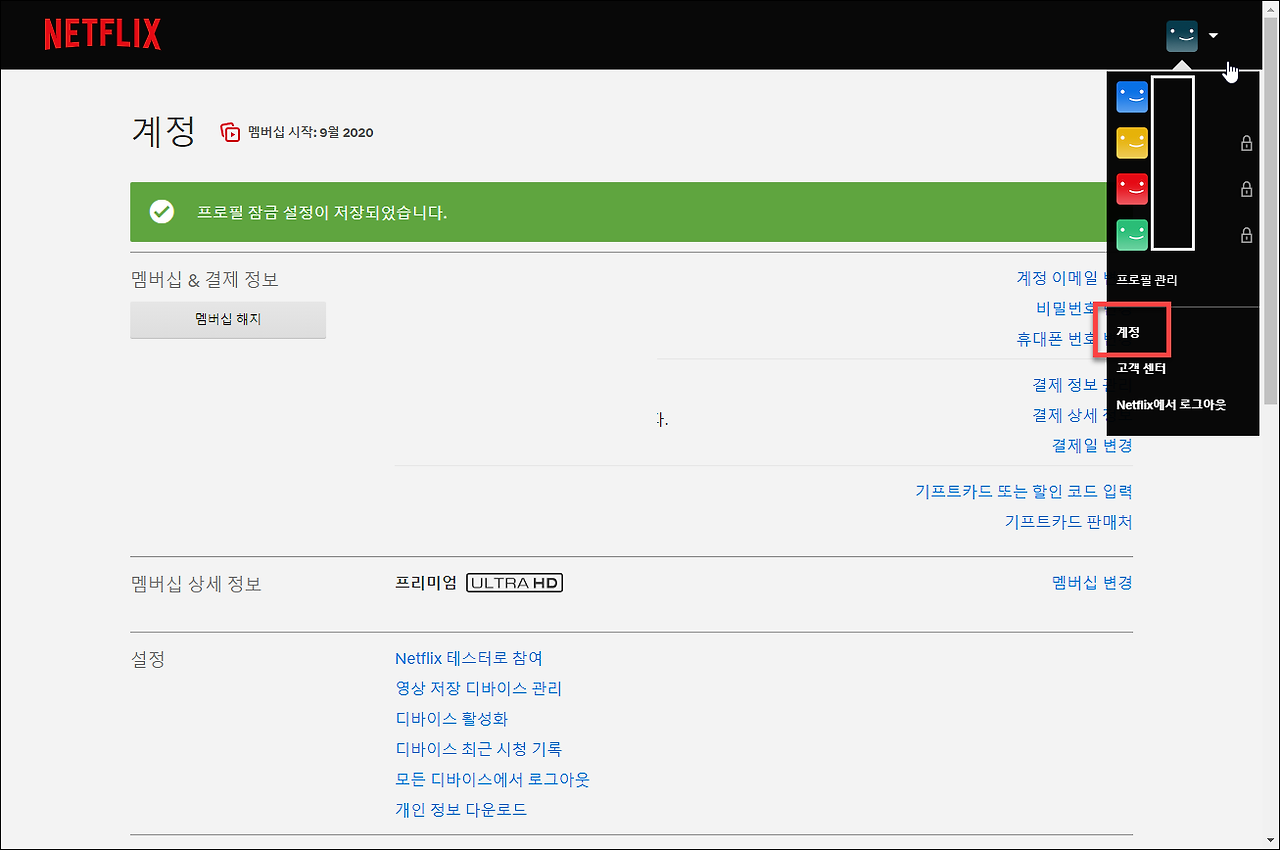Click the 멤버십 해지 button

[x=228, y=320]
